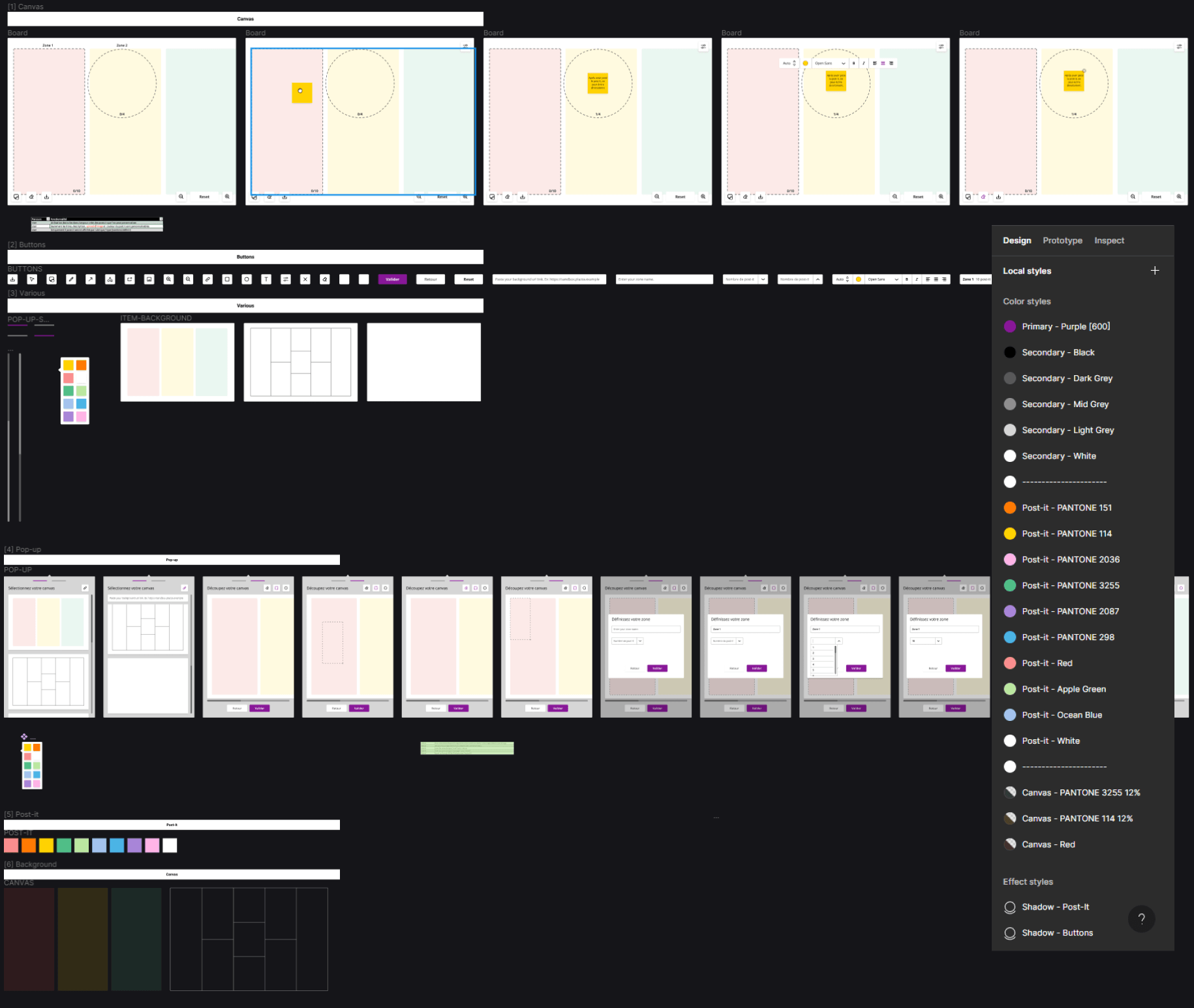1194x1008 pixels.
Task: Switch to the Design tab
Action: tap(1017, 241)
